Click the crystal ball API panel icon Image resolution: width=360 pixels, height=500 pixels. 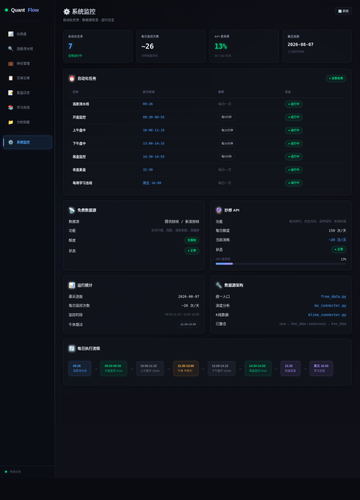[x=219, y=210]
